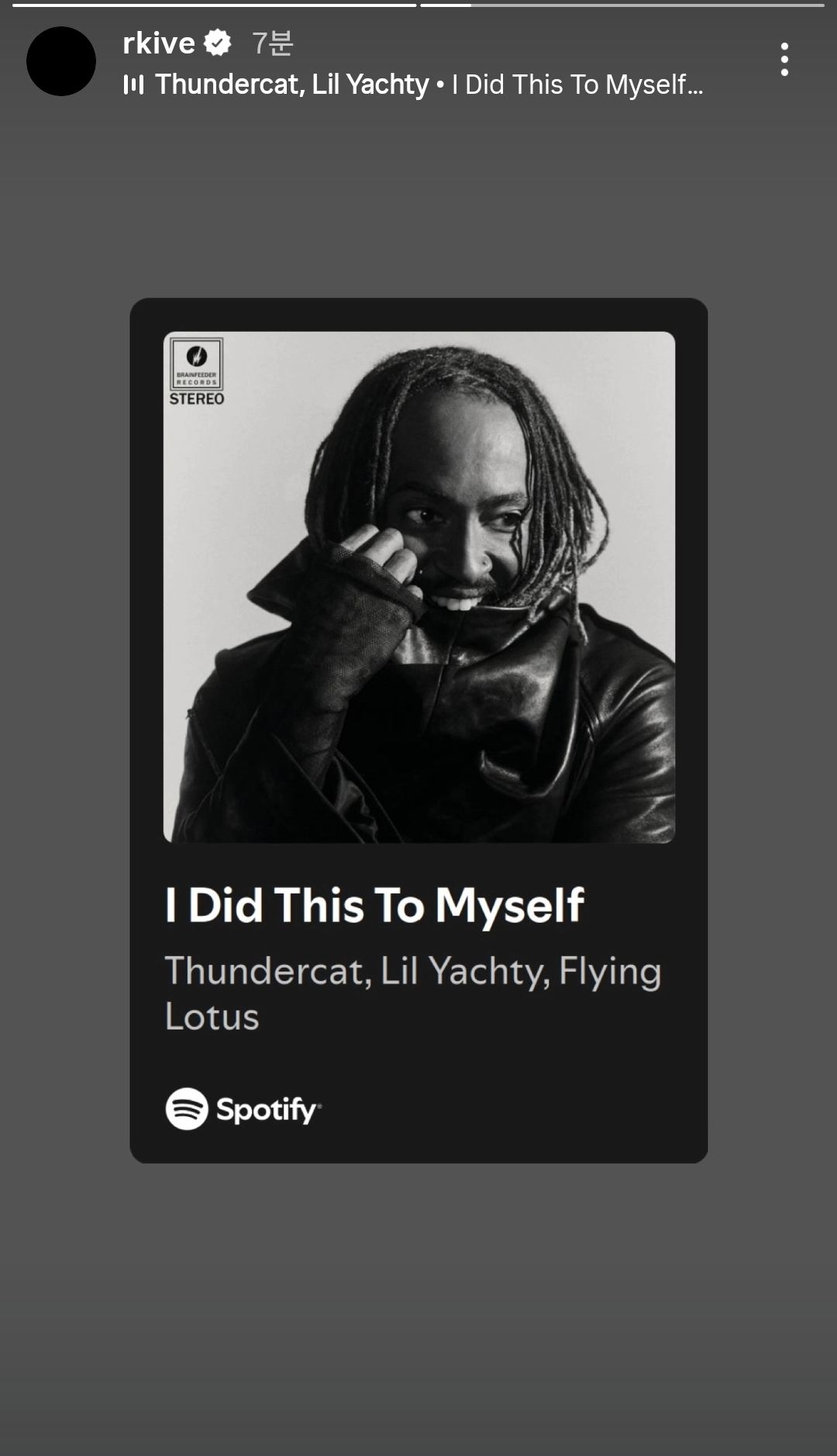Click the Brainfeeder Records stereo logo
The width and height of the screenshot is (837, 1456).
click(197, 364)
